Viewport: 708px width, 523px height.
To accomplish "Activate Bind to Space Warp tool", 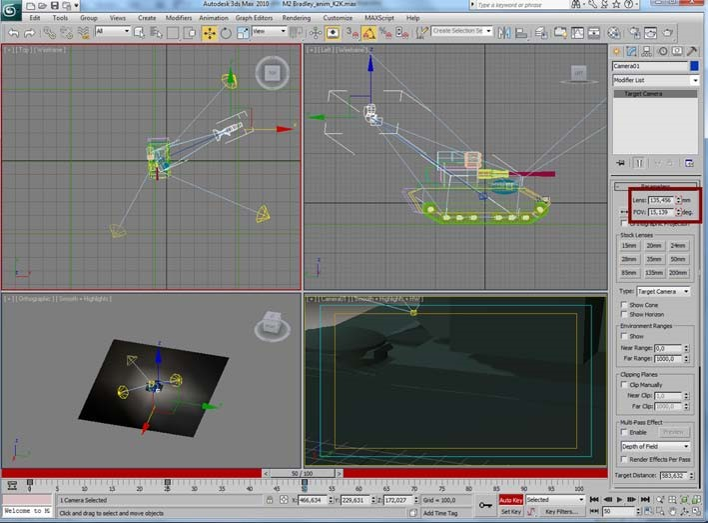I will click(x=84, y=33).
